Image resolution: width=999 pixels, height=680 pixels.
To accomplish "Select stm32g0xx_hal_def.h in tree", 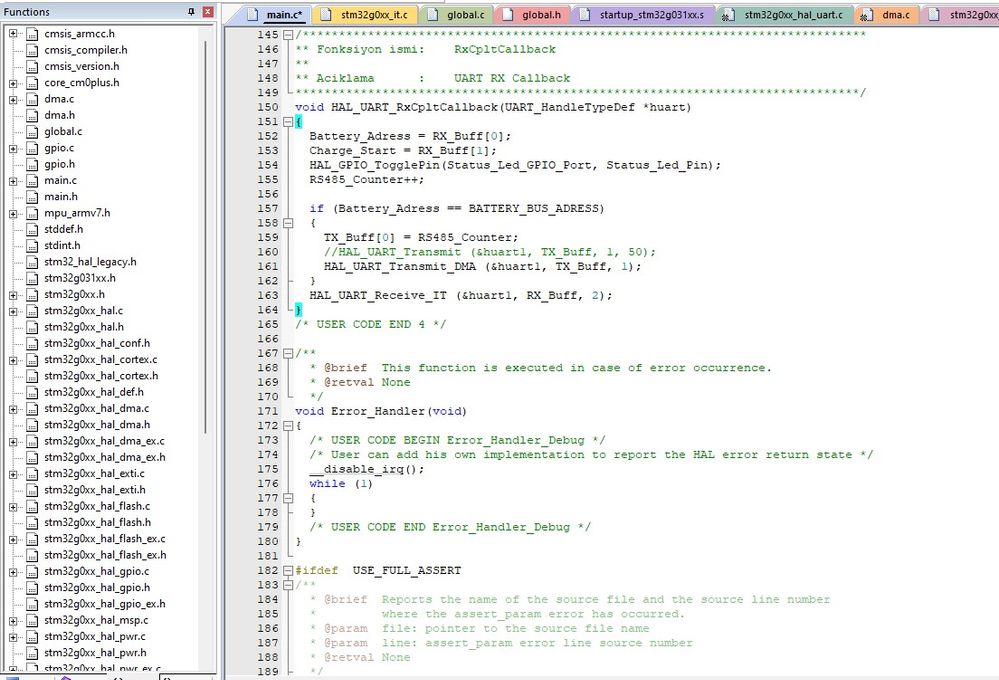I will (x=94, y=393).
